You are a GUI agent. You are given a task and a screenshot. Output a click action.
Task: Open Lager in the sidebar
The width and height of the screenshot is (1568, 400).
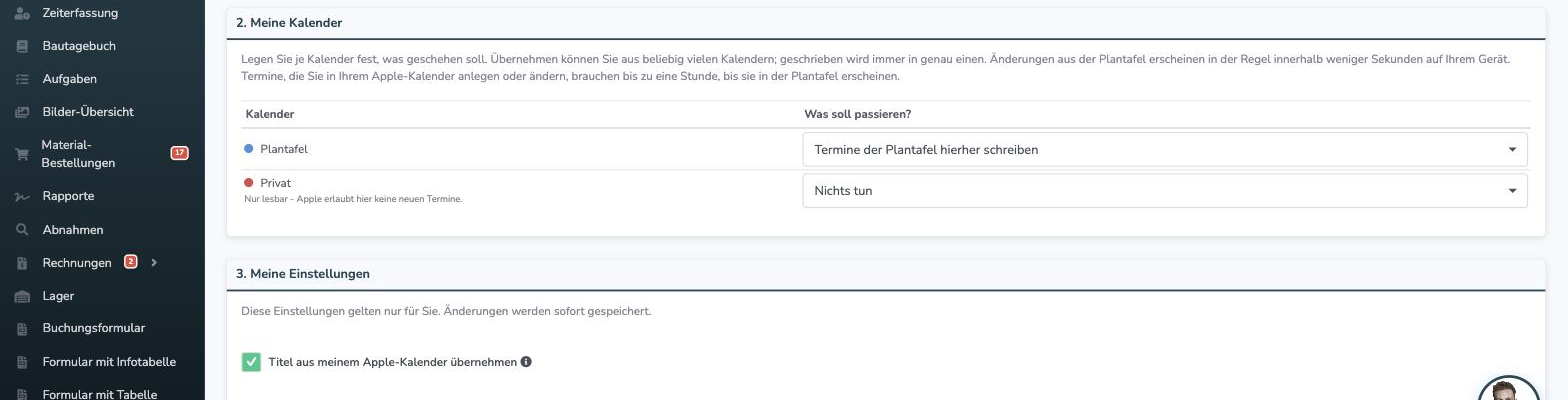(x=58, y=296)
